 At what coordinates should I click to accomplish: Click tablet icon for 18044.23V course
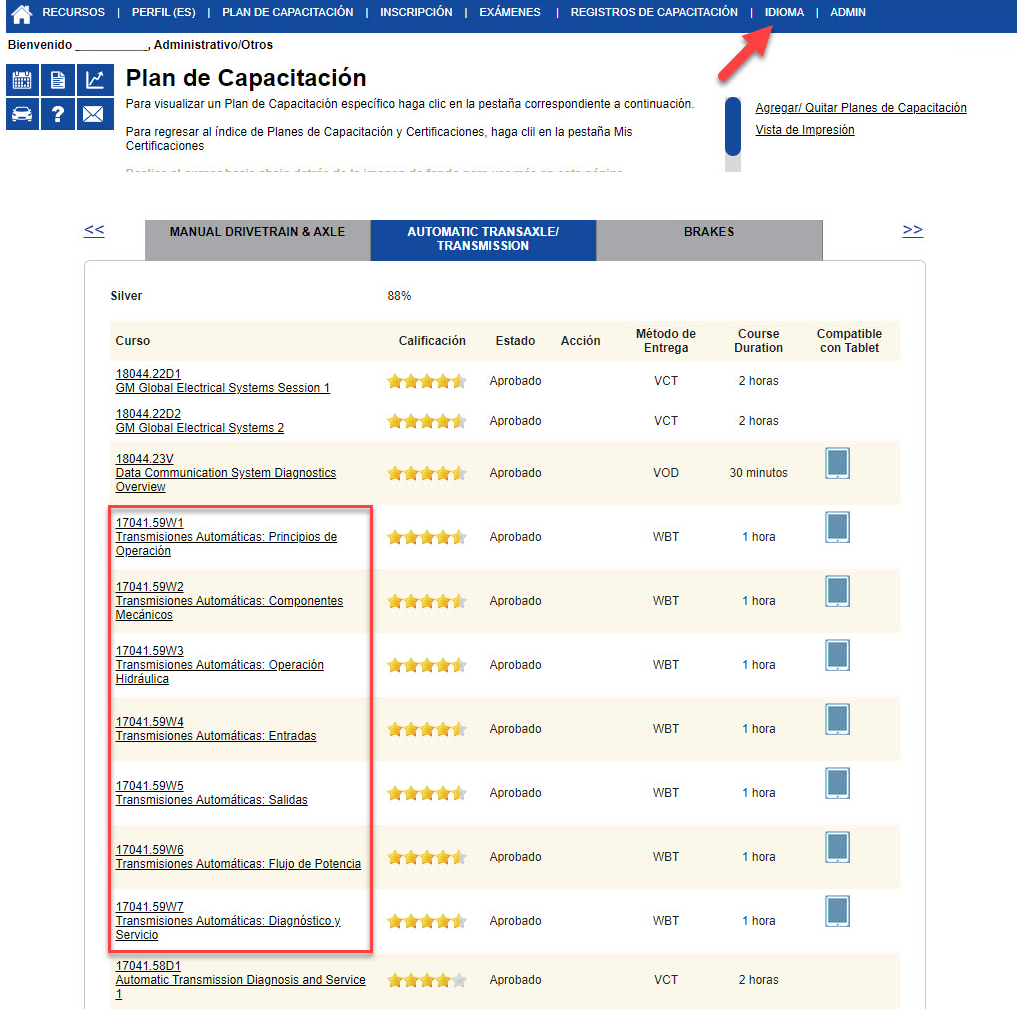click(x=837, y=464)
